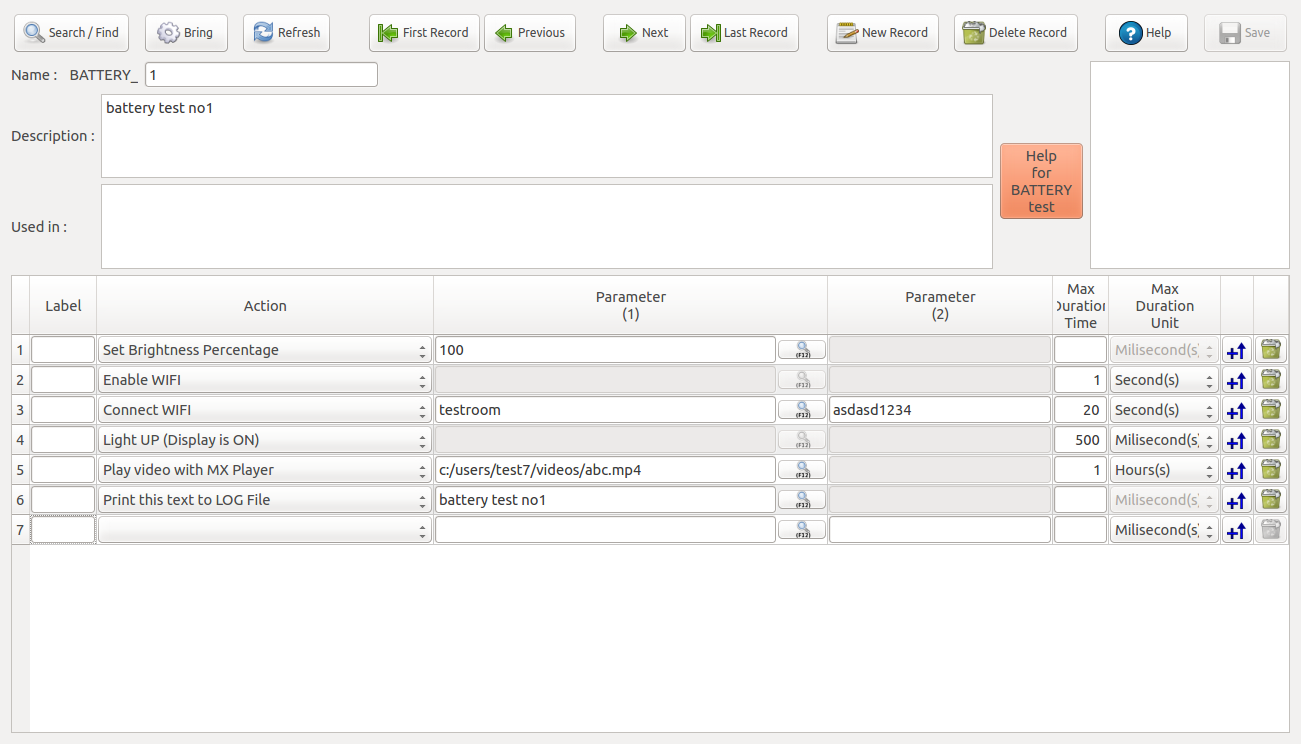This screenshot has height=744, width=1301.
Task: Insert row above Connect WIFI row
Action: pos(1237,410)
